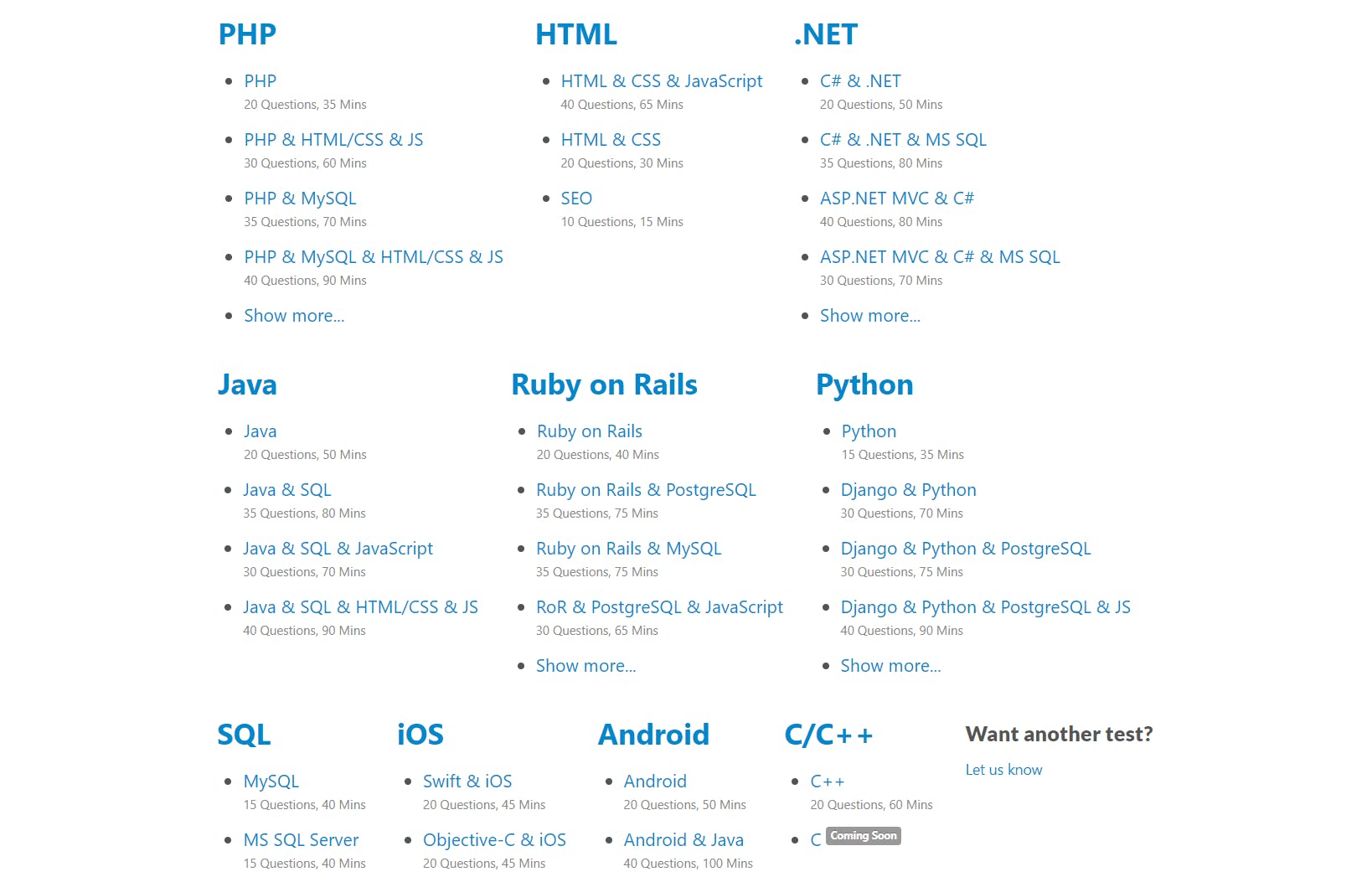Expand Show more under PHP section
This screenshot has width=1372, height=877.
tap(294, 316)
